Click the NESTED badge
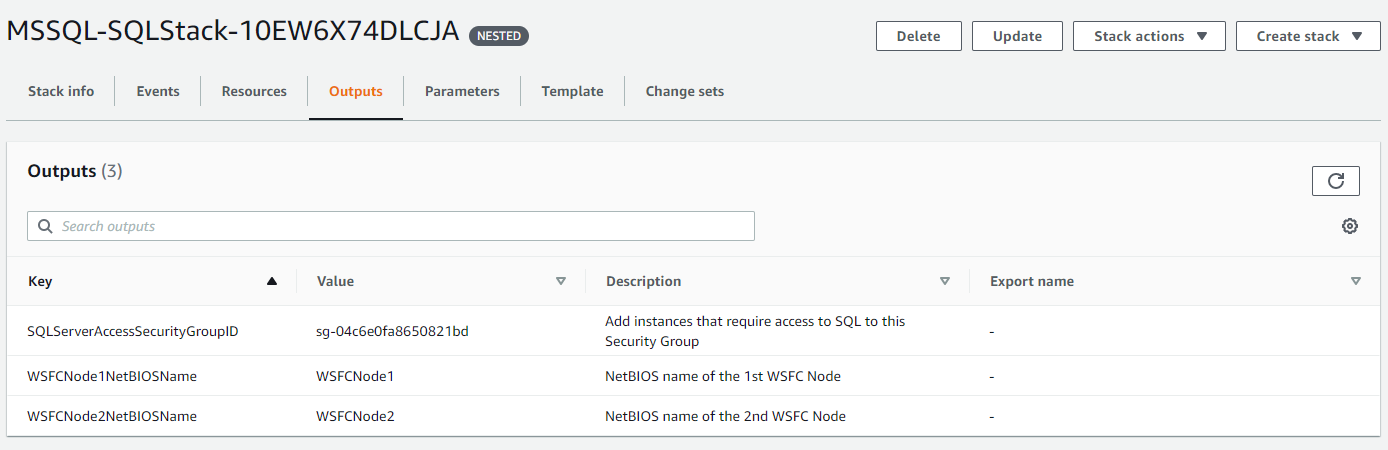Image resolution: width=1388 pixels, height=450 pixels. tap(499, 36)
